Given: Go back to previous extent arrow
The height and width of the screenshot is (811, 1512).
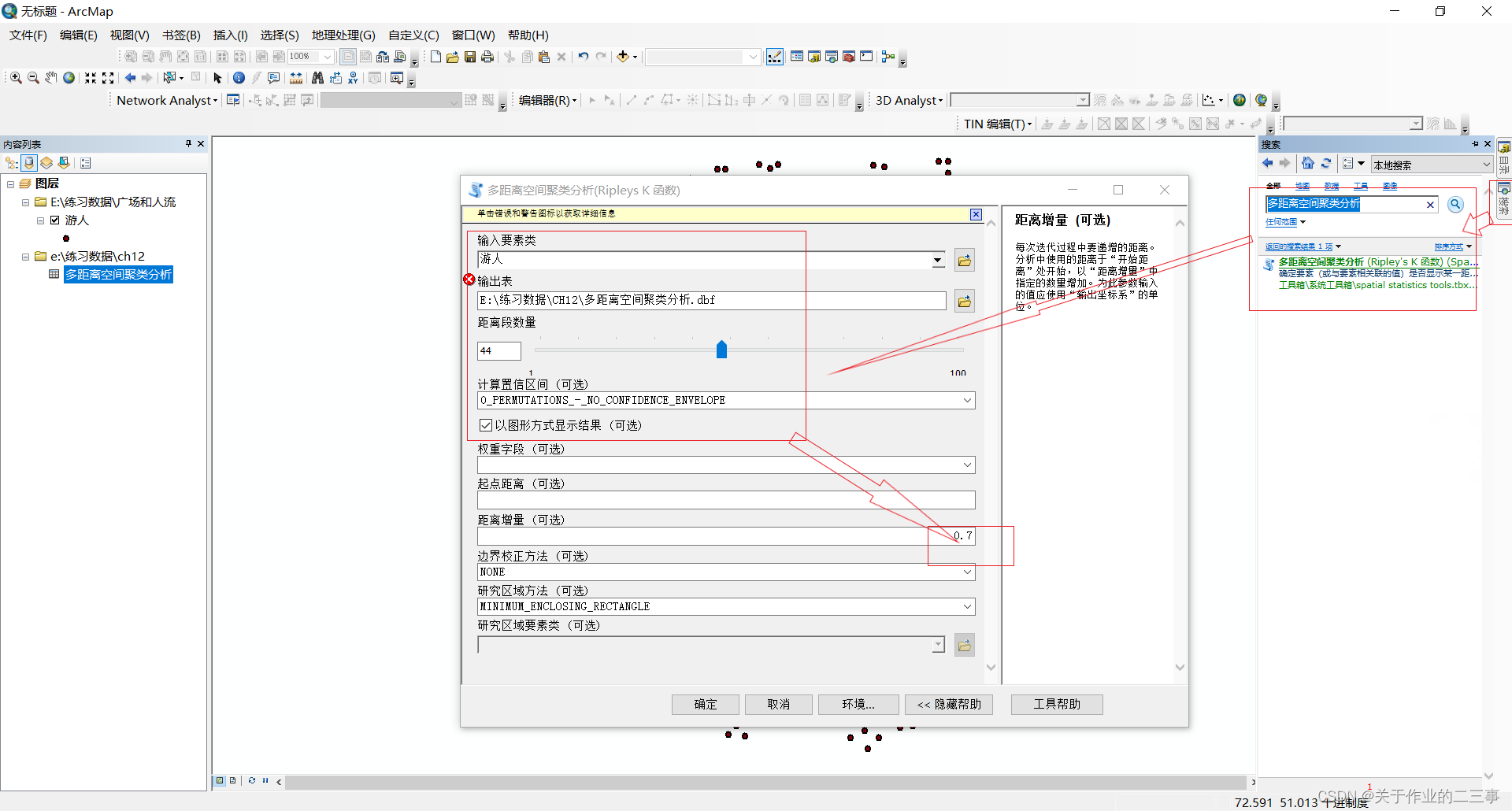Looking at the screenshot, I should tap(130, 78).
